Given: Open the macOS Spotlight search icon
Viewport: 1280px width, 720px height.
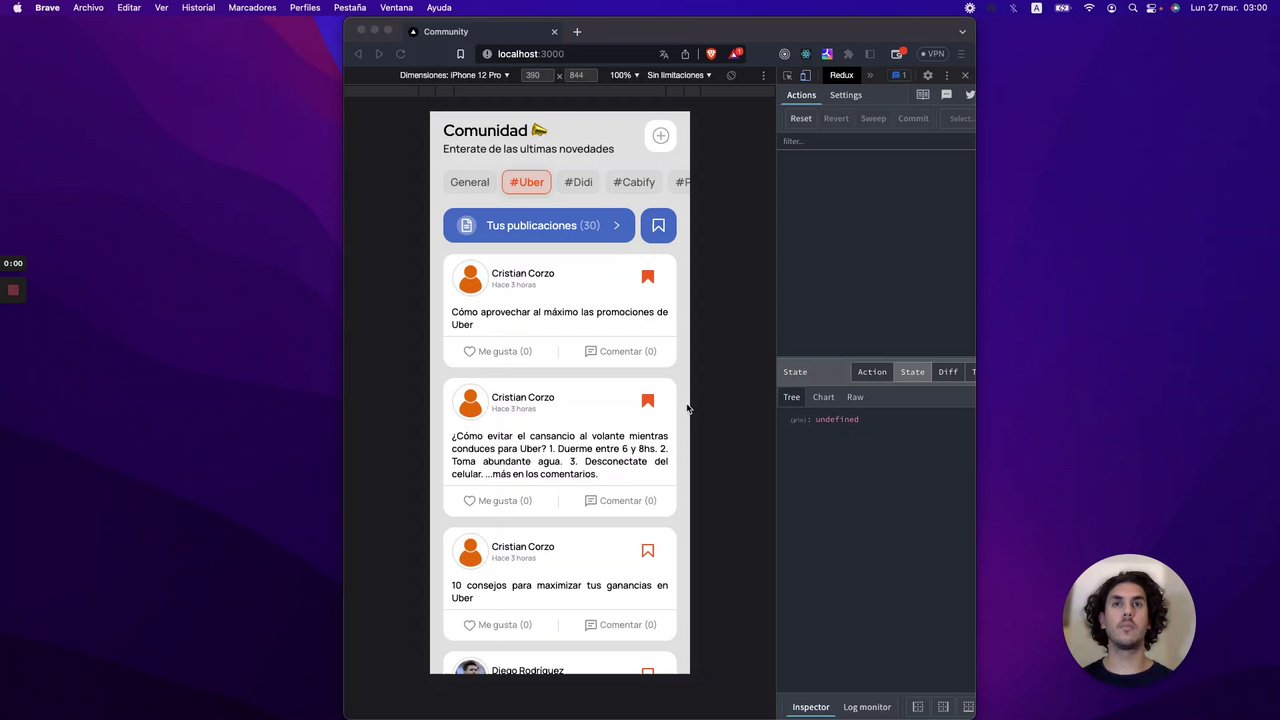Looking at the screenshot, I should click(1133, 8).
